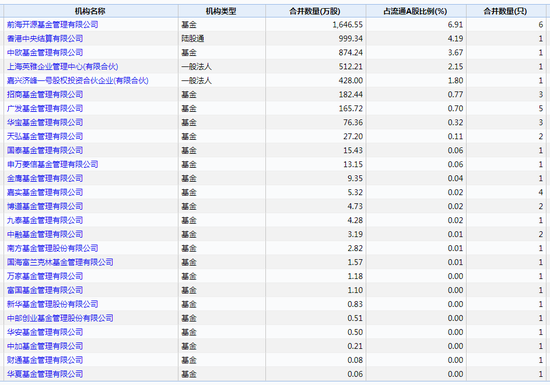Select 基金 type cell in 前海开源 row
This screenshot has width=550, height=385.
[189, 25]
